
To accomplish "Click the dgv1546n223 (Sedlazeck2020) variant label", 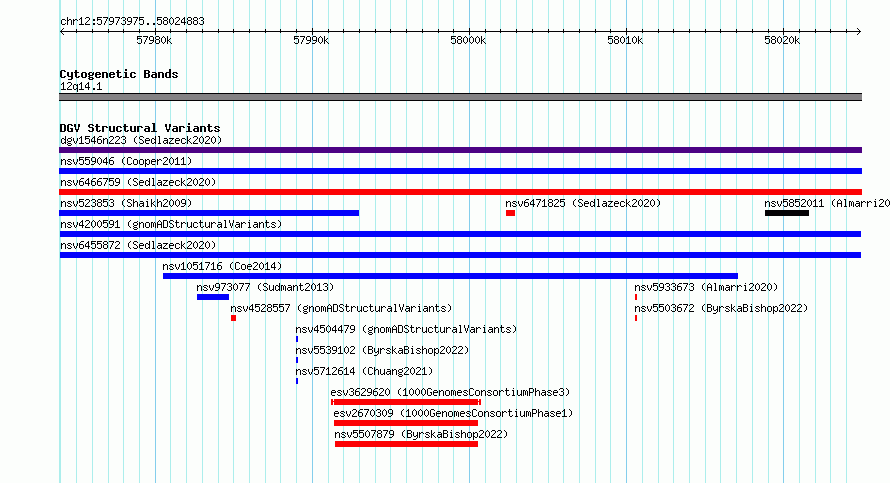I will [x=141, y=140].
